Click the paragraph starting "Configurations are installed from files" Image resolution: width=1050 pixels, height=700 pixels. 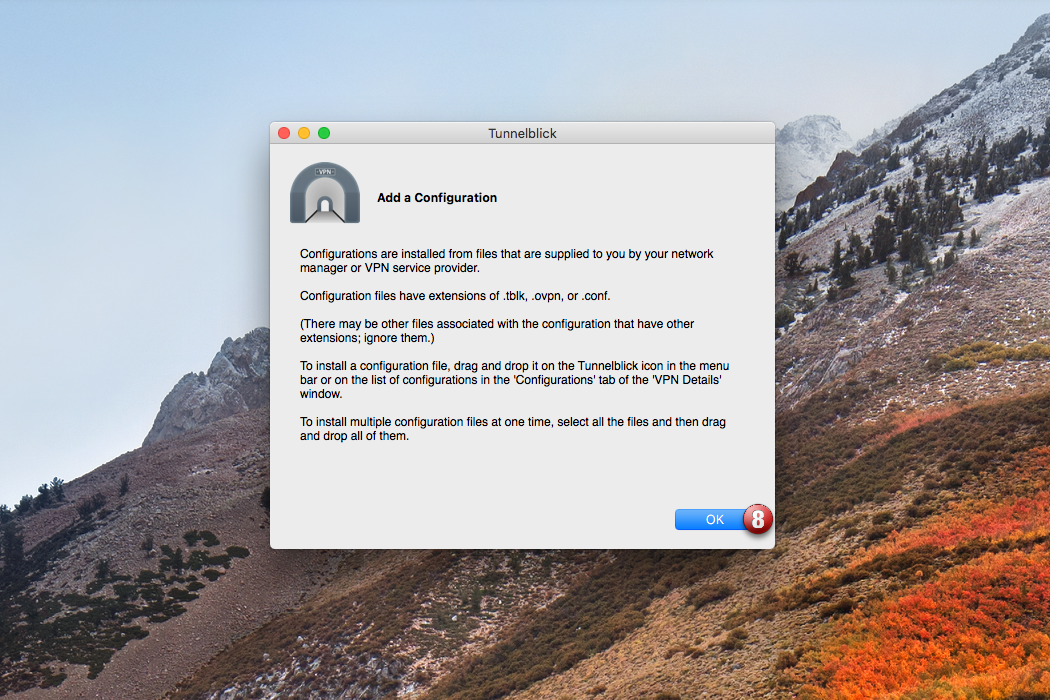click(506, 261)
